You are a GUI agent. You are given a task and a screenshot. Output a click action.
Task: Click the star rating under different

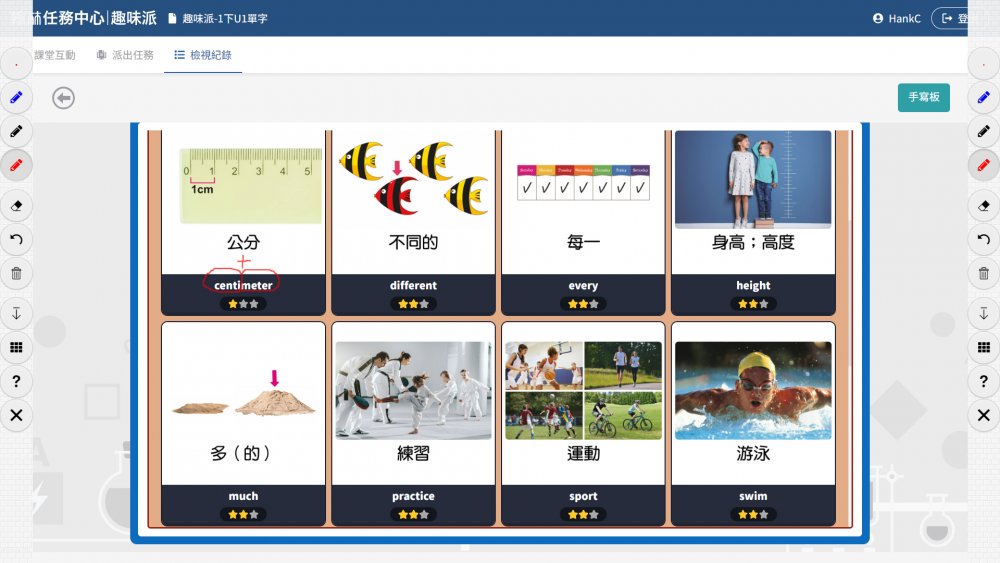[x=413, y=303]
